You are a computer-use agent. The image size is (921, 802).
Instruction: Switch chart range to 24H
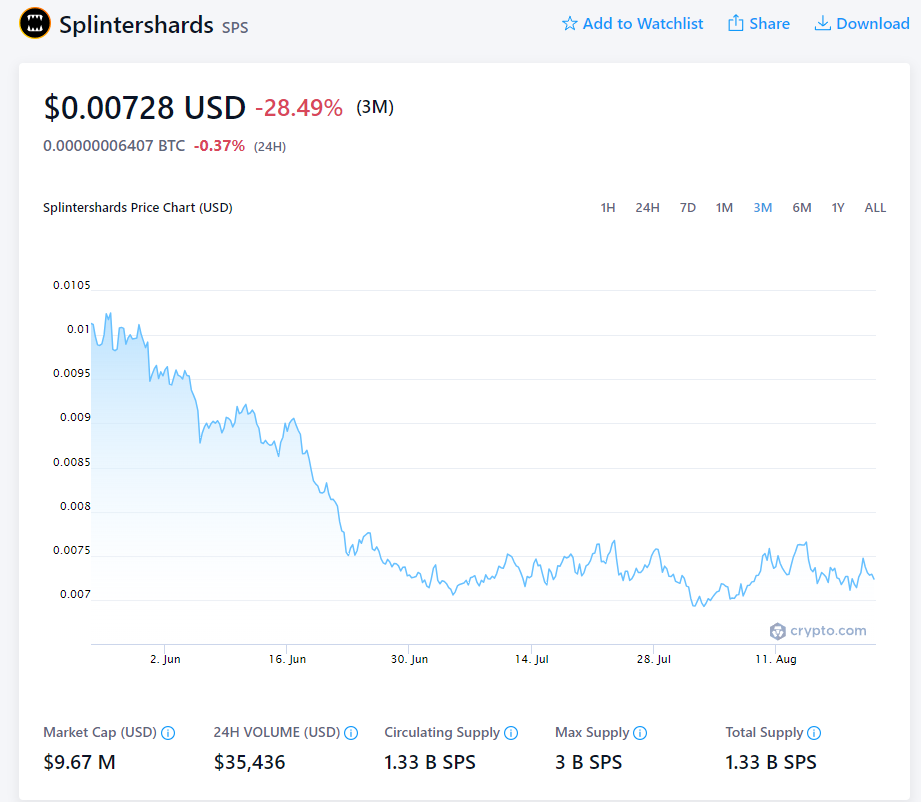(x=647, y=207)
